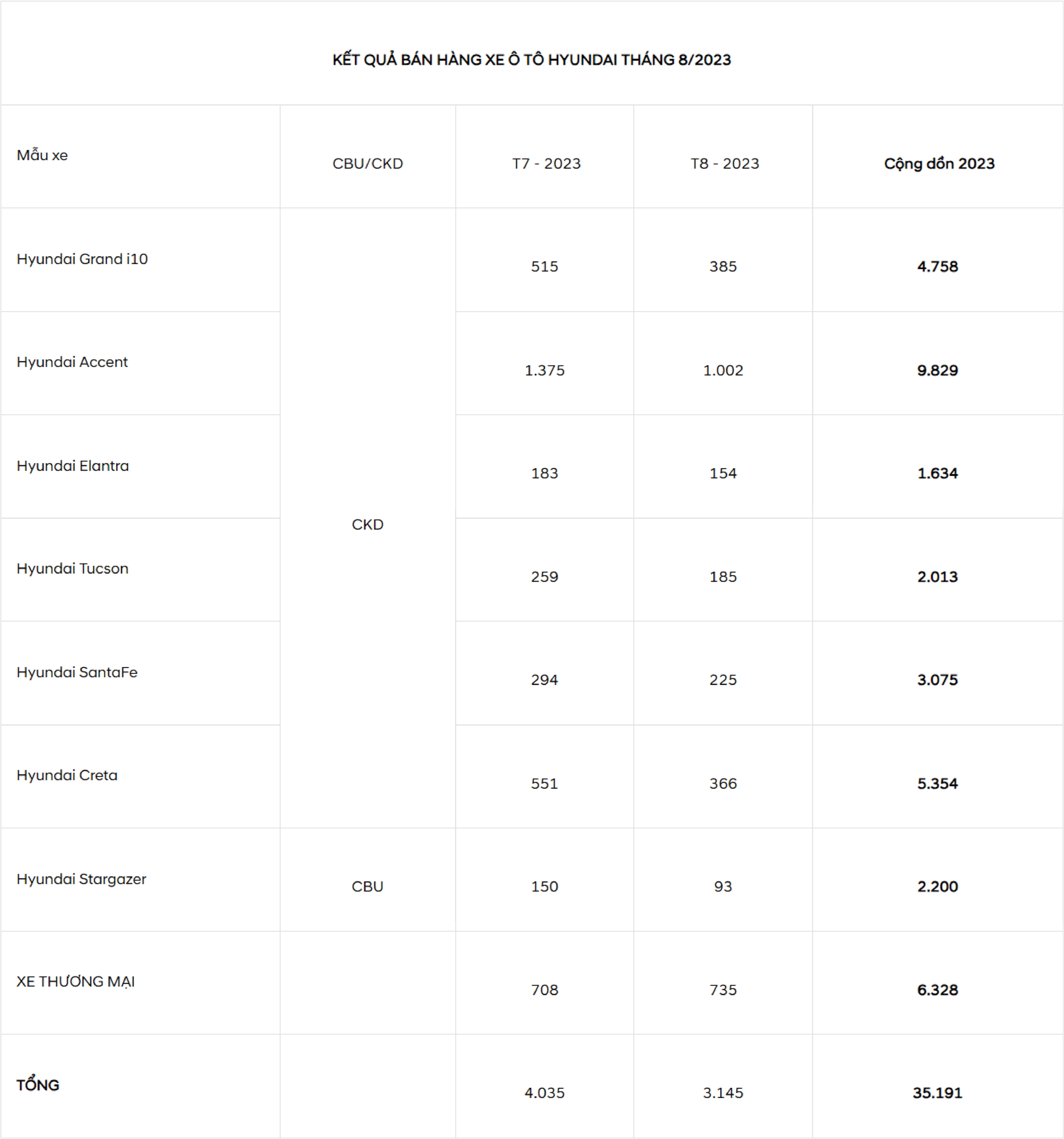Click the total cumulative value 35.191
The width and height of the screenshot is (1064, 1139).
click(938, 1093)
